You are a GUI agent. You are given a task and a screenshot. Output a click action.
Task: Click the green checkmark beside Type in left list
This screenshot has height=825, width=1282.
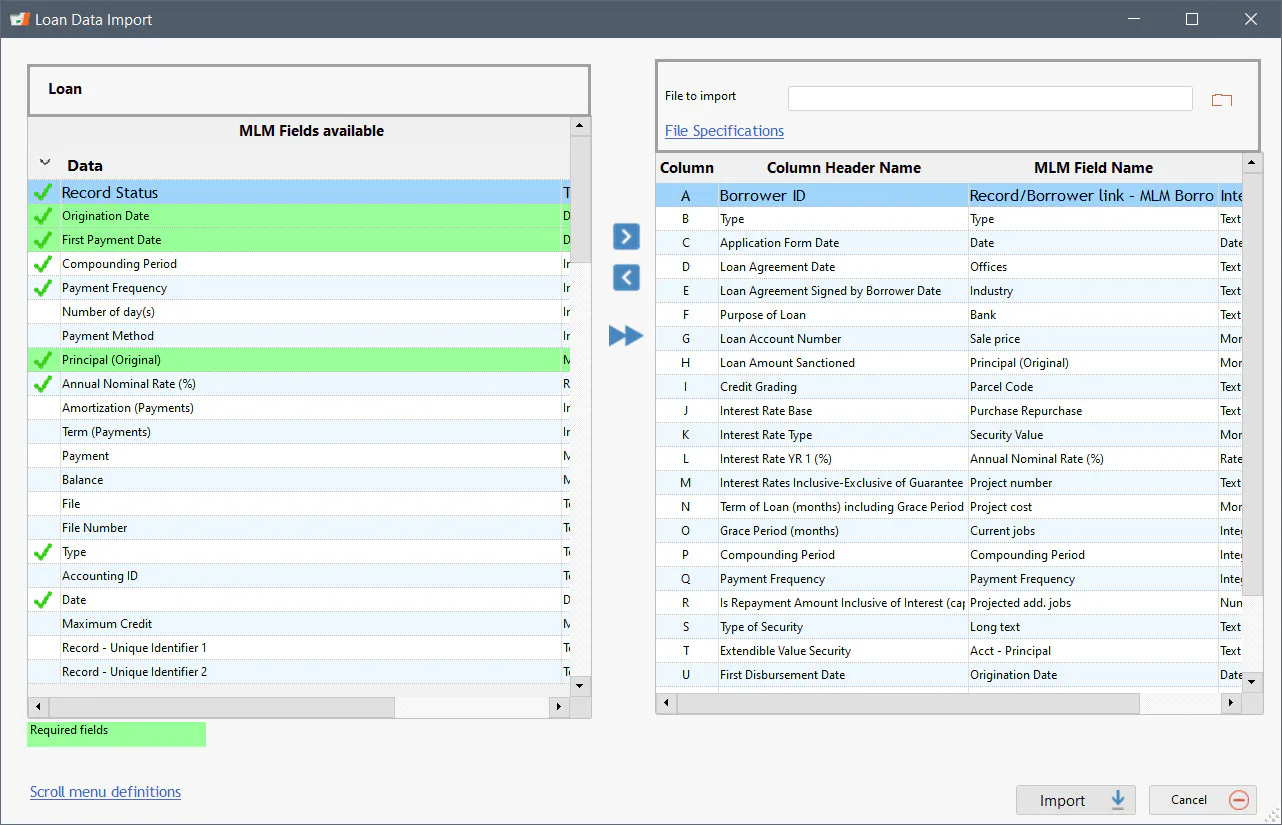(43, 552)
